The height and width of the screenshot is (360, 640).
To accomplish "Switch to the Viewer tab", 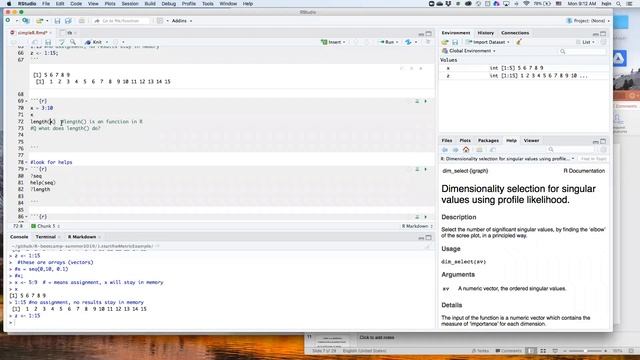I will 531,140.
